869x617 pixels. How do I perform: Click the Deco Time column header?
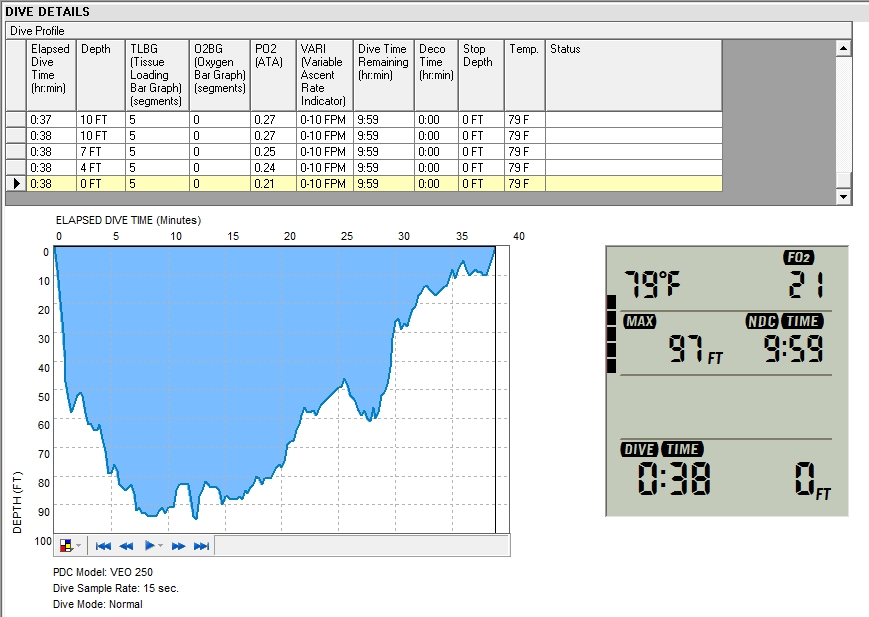tap(437, 75)
